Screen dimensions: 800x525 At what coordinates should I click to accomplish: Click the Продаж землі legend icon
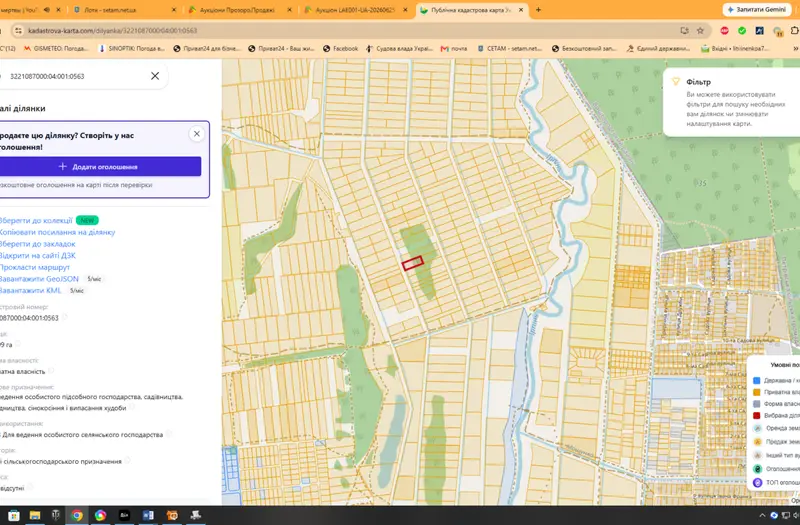pos(757,442)
